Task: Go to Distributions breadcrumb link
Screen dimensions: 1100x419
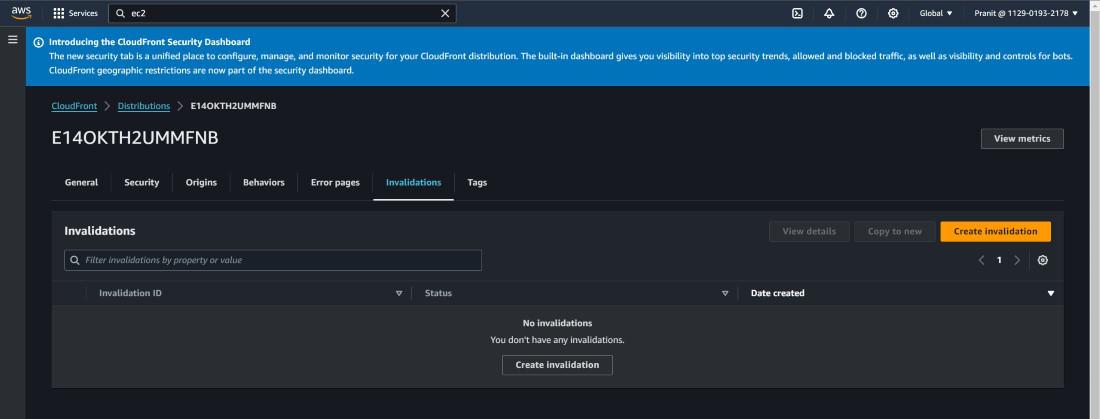Action: pos(144,106)
